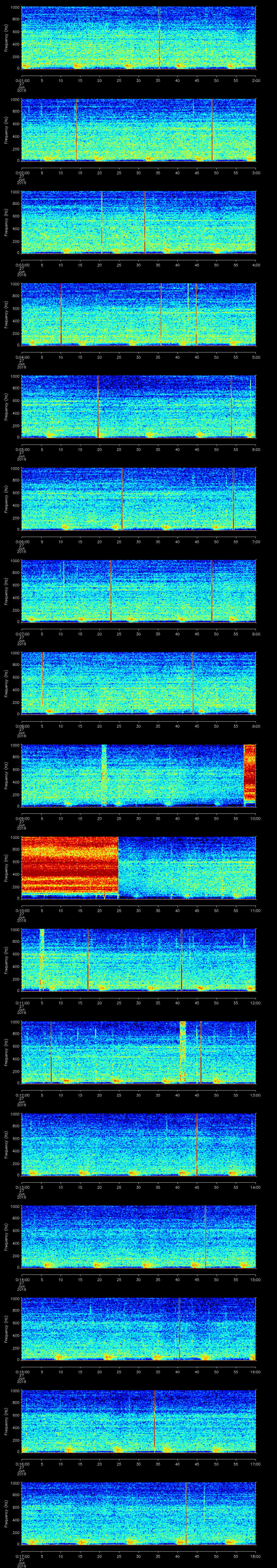
Task: Click the red line near minute 19 in 0:05:00 panel
Action: point(97,407)
